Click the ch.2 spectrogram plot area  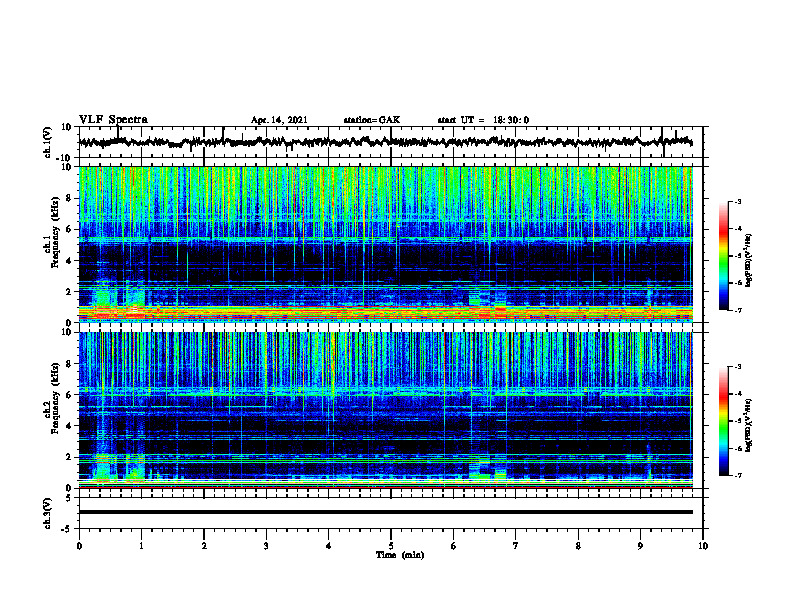click(385, 410)
